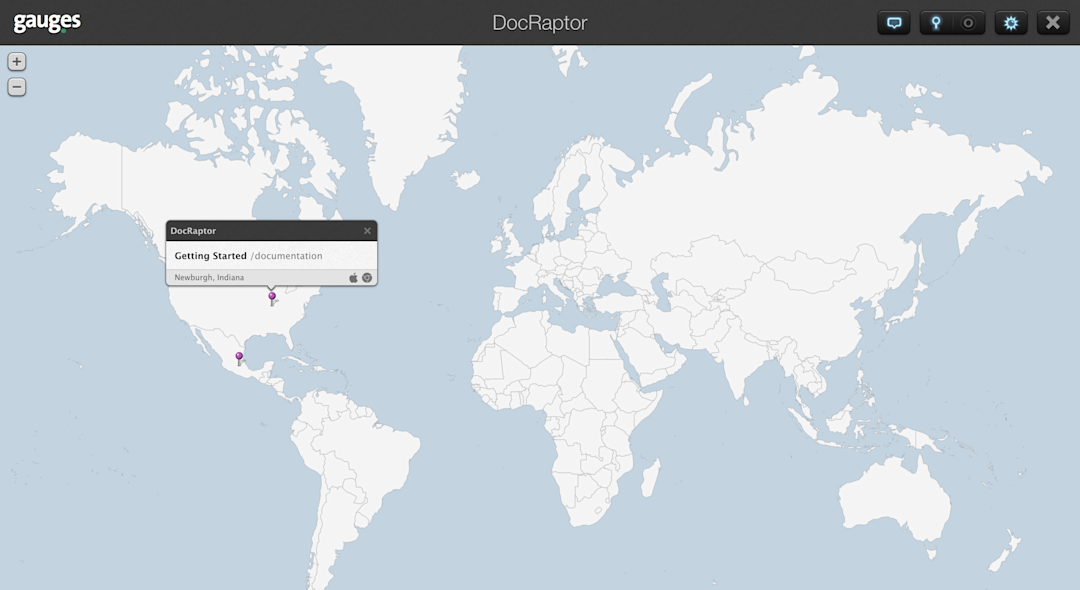Select the purple pin in Indiana
The image size is (1080, 590).
coord(272,298)
